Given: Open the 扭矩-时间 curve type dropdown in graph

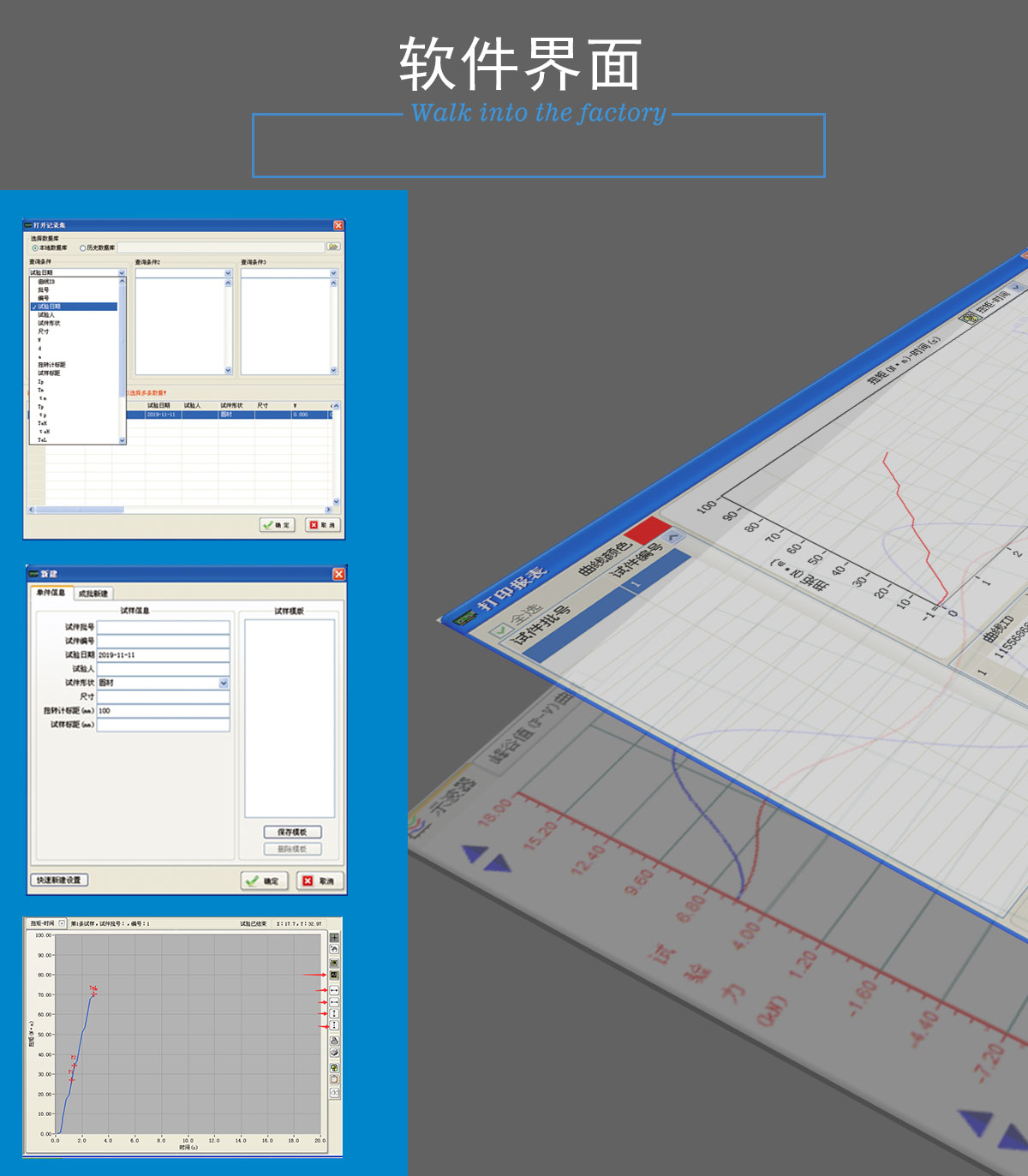Looking at the screenshot, I should click(62, 923).
